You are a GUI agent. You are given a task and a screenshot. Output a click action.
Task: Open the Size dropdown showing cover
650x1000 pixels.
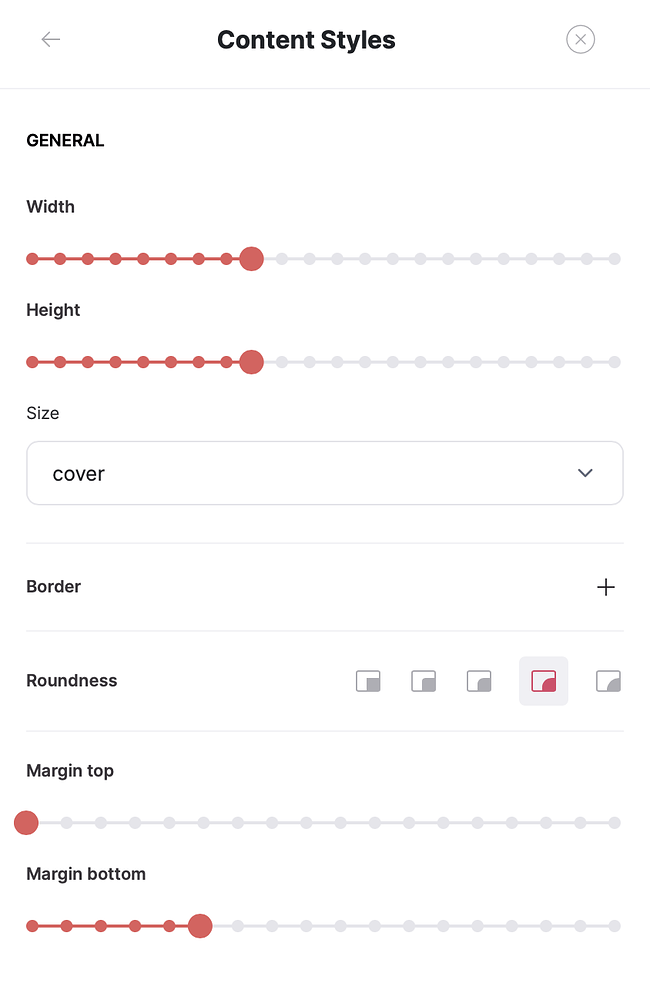tap(324, 473)
